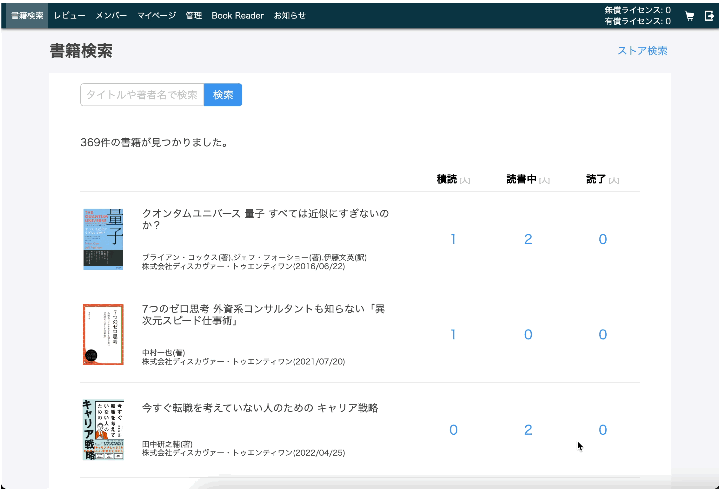Open お知らせ notifications page
The height and width of the screenshot is (492, 720).
click(290, 16)
